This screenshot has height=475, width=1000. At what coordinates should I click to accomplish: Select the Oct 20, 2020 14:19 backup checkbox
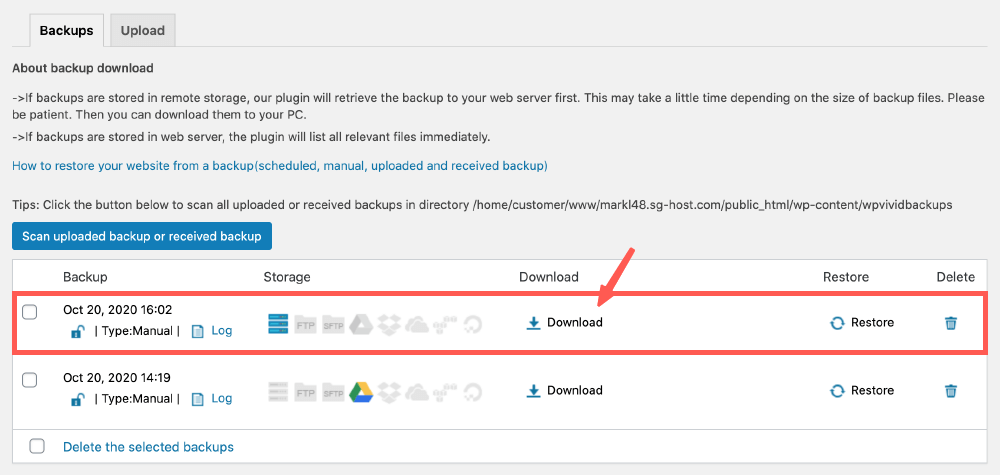(x=29, y=380)
